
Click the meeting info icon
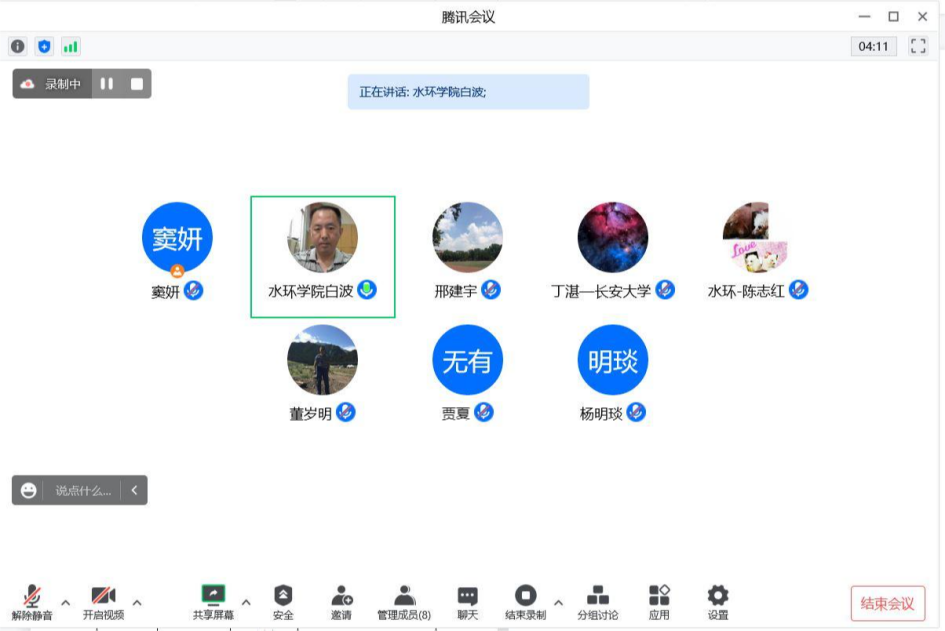17,46
